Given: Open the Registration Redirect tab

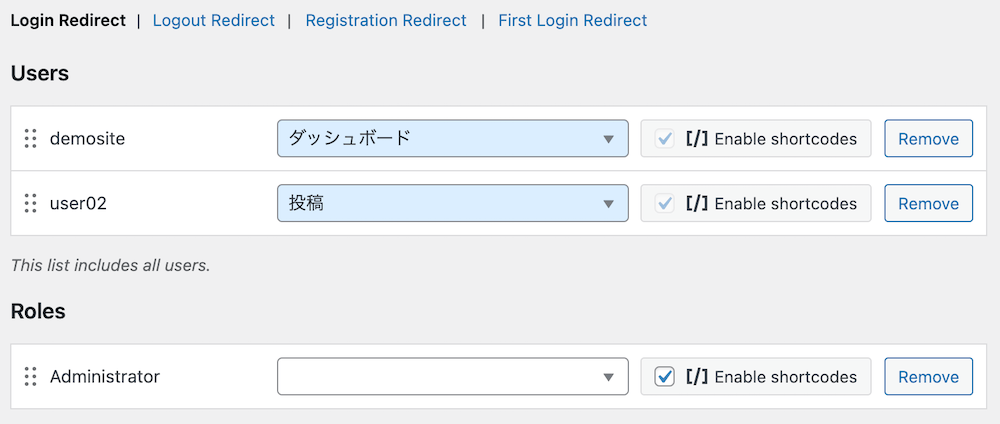Looking at the screenshot, I should tap(386, 20).
